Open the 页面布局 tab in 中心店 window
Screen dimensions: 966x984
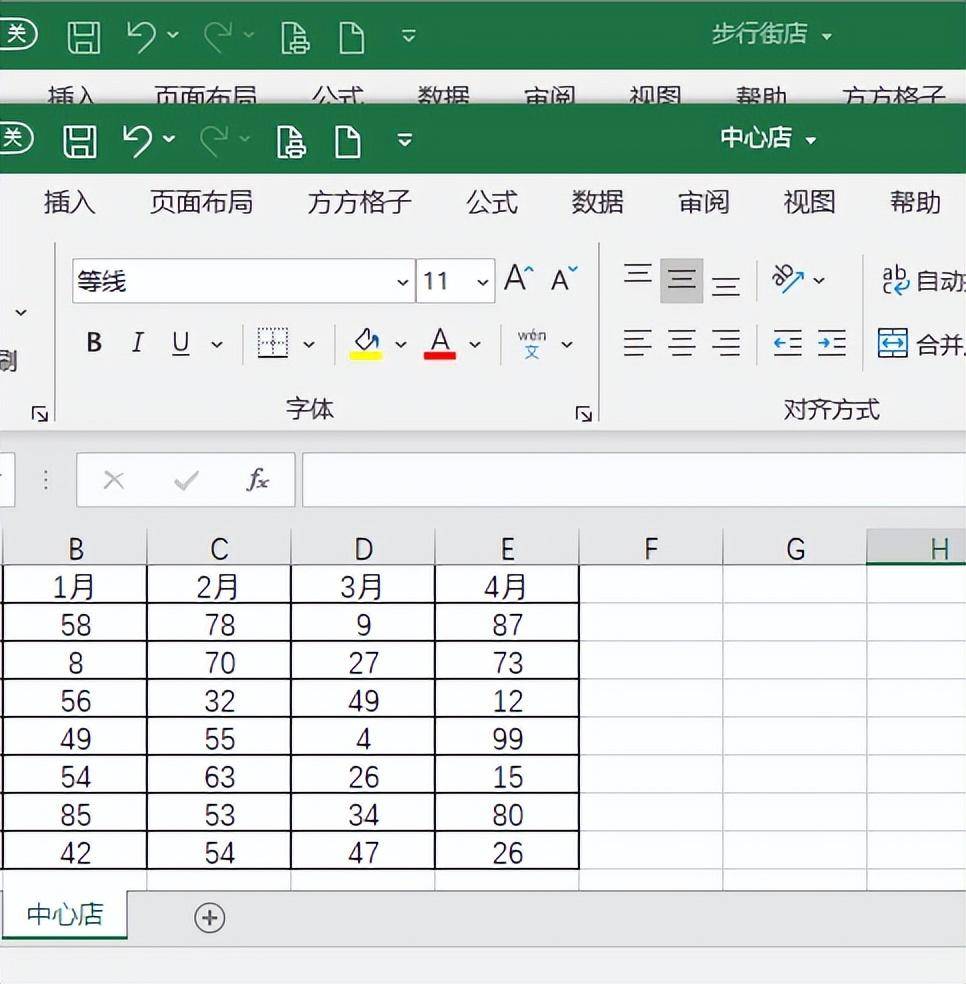[201, 202]
